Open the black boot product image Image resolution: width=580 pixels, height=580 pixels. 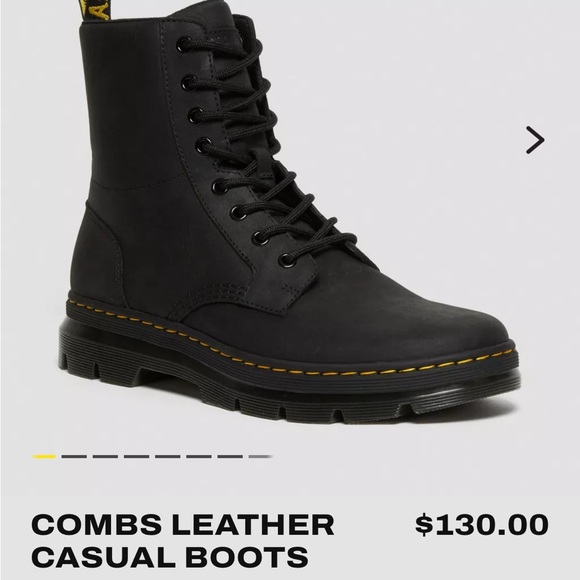click(x=290, y=211)
